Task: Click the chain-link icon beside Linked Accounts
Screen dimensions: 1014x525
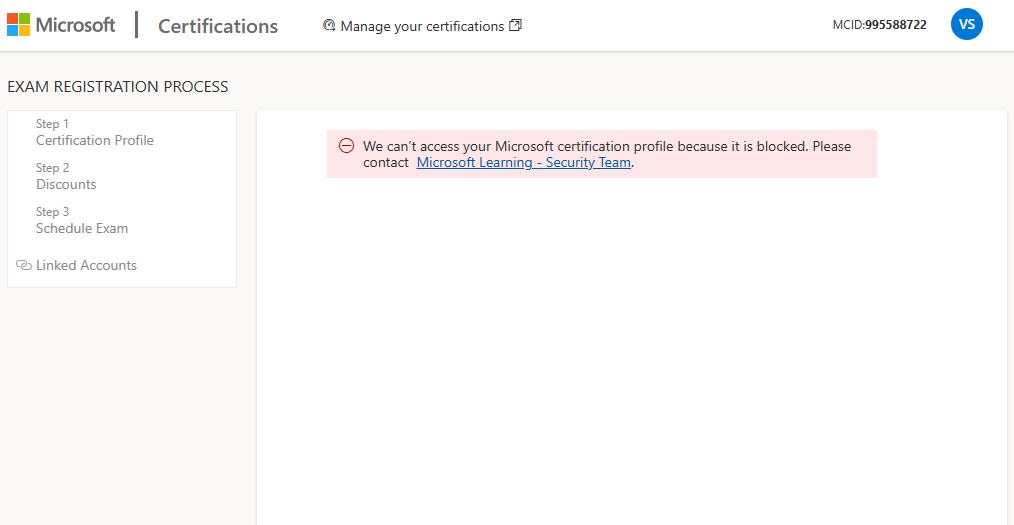Action: pyautogui.click(x=24, y=265)
